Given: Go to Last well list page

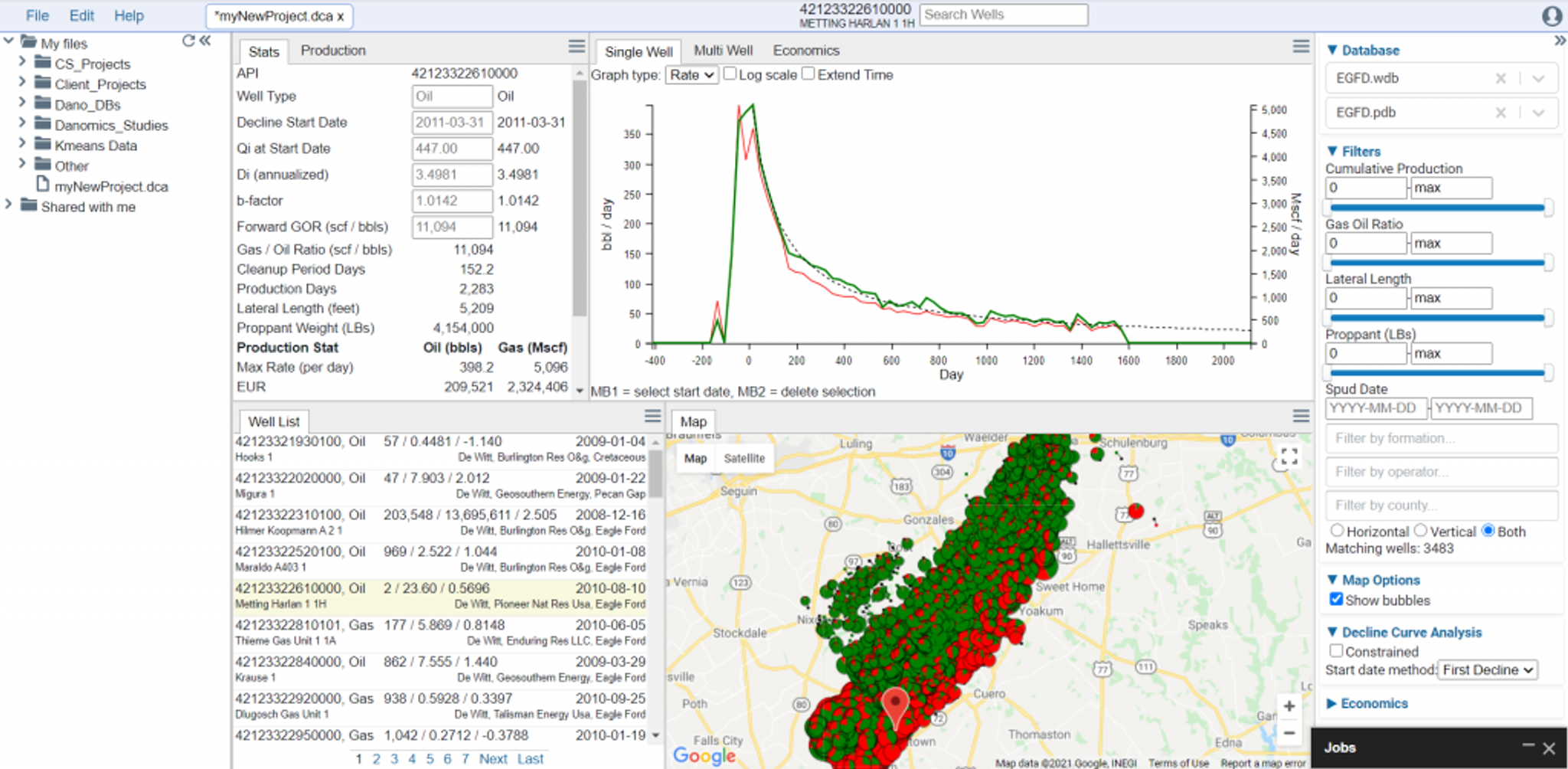Looking at the screenshot, I should tap(530, 758).
